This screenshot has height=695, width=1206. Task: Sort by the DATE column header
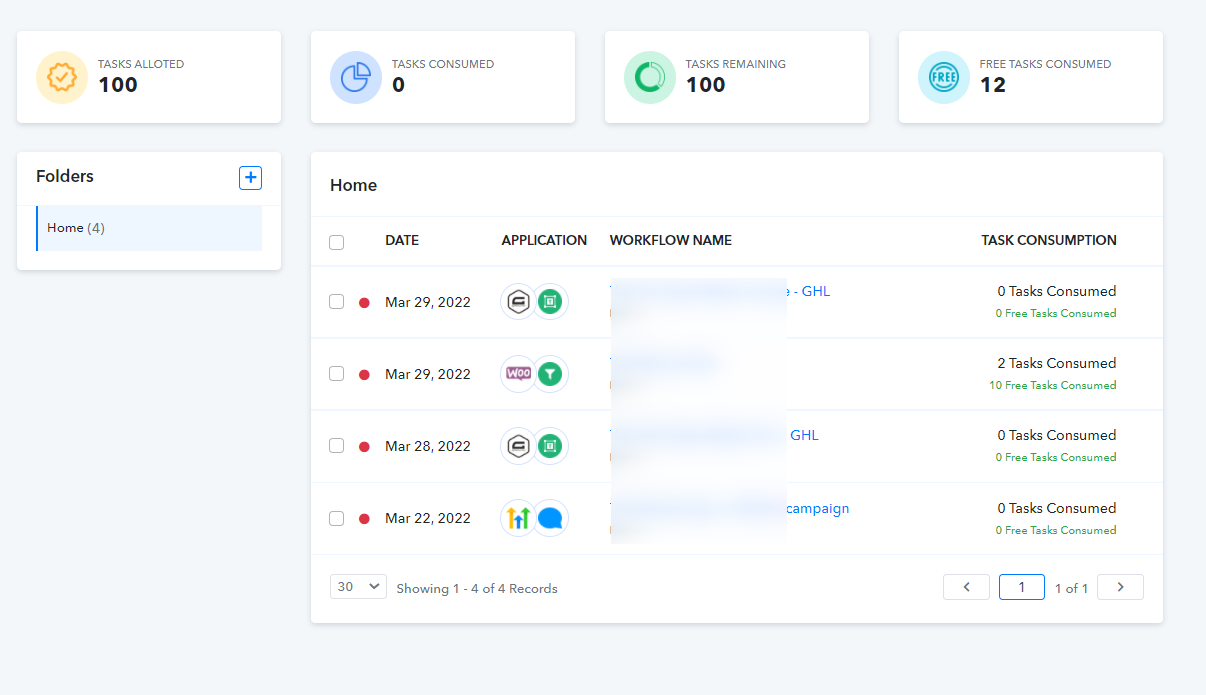pos(402,240)
